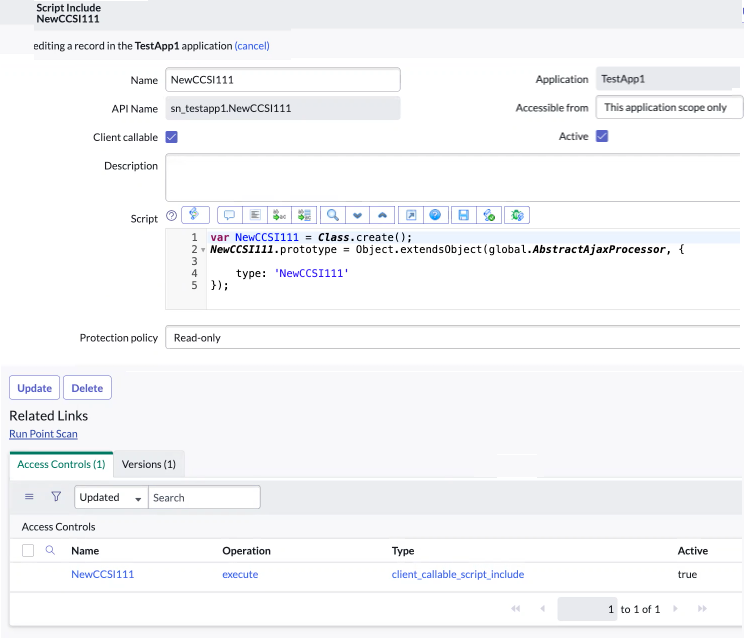Click the execute operation link
The width and height of the screenshot is (746, 638).
[240, 574]
